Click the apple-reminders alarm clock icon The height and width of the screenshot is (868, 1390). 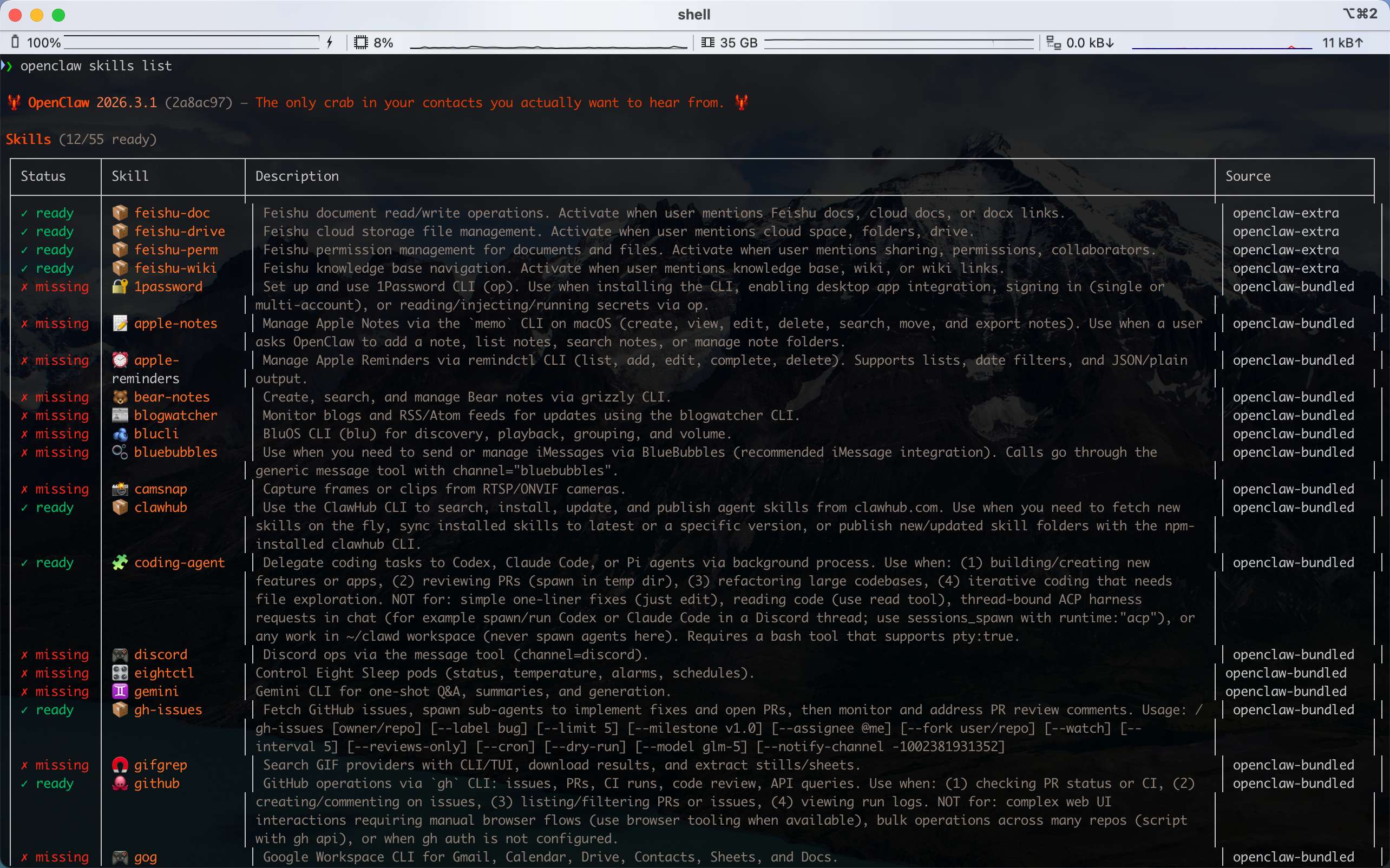pos(120,360)
